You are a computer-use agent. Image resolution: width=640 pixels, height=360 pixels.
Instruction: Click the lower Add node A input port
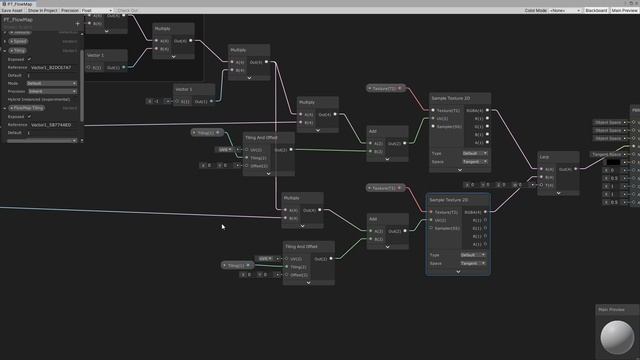pyautogui.click(x=370, y=231)
